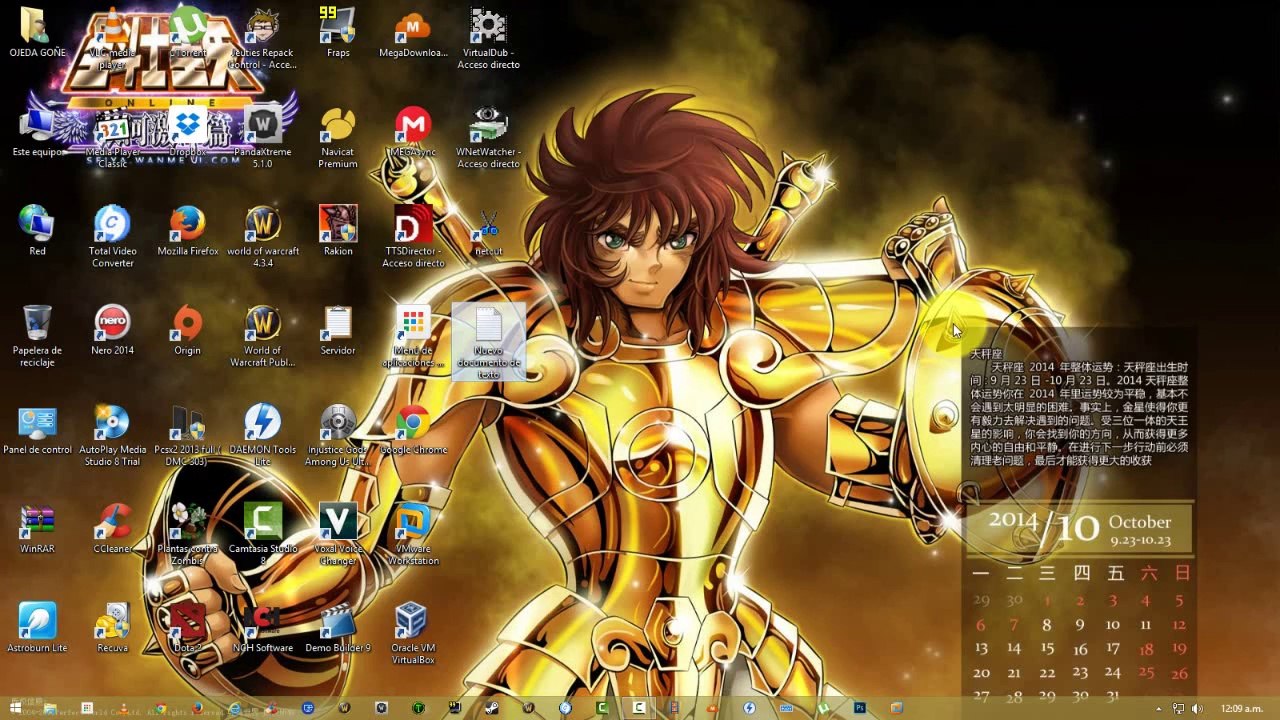Screen dimensions: 1280x720
Task: Open the 12:09 a.m. taskbar clock
Action: [1241, 709]
